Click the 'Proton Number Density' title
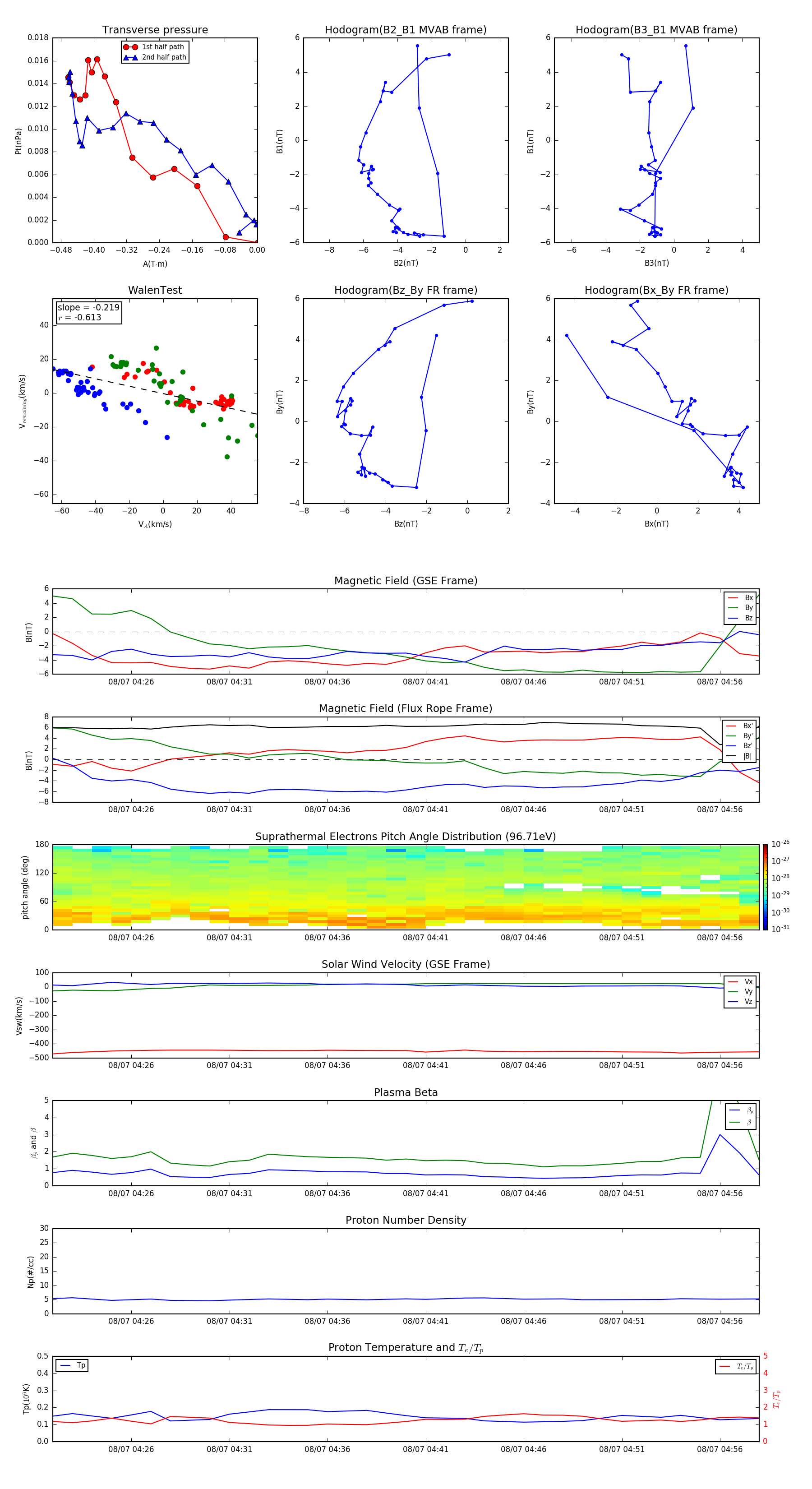 [x=406, y=1220]
